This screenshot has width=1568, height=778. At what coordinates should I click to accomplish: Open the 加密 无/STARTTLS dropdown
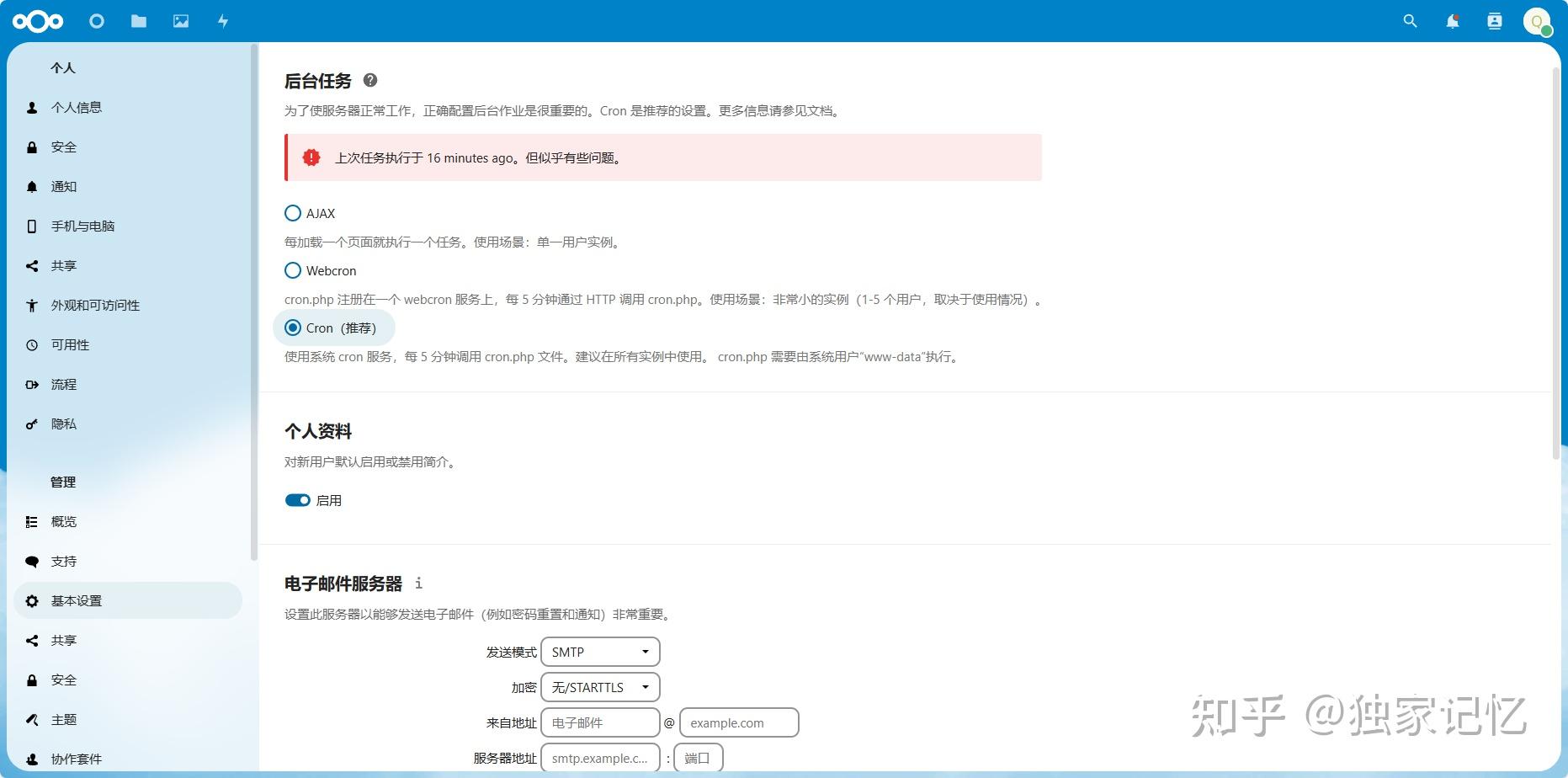pos(599,686)
